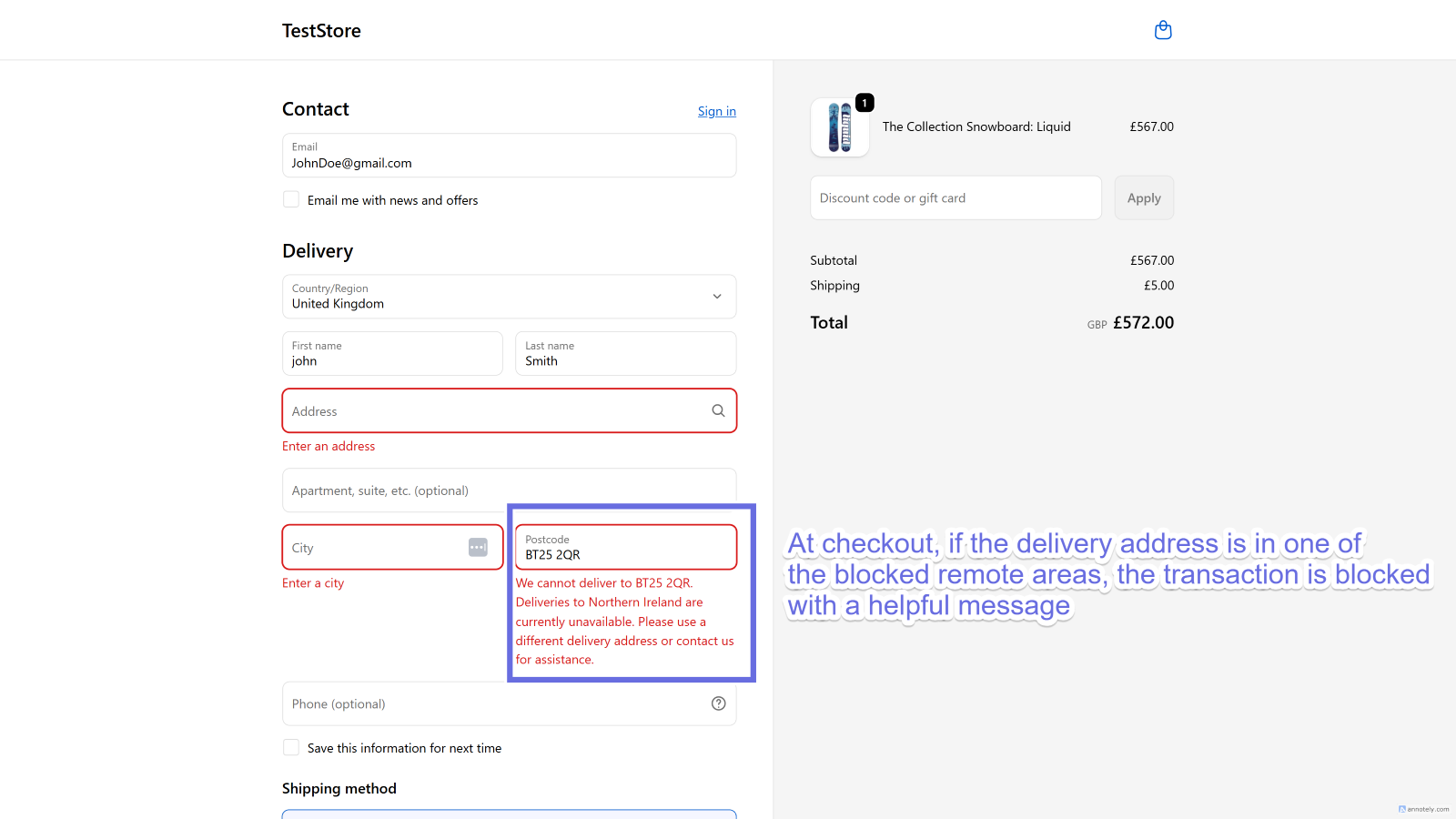Click the Sign in link

pyautogui.click(x=717, y=111)
